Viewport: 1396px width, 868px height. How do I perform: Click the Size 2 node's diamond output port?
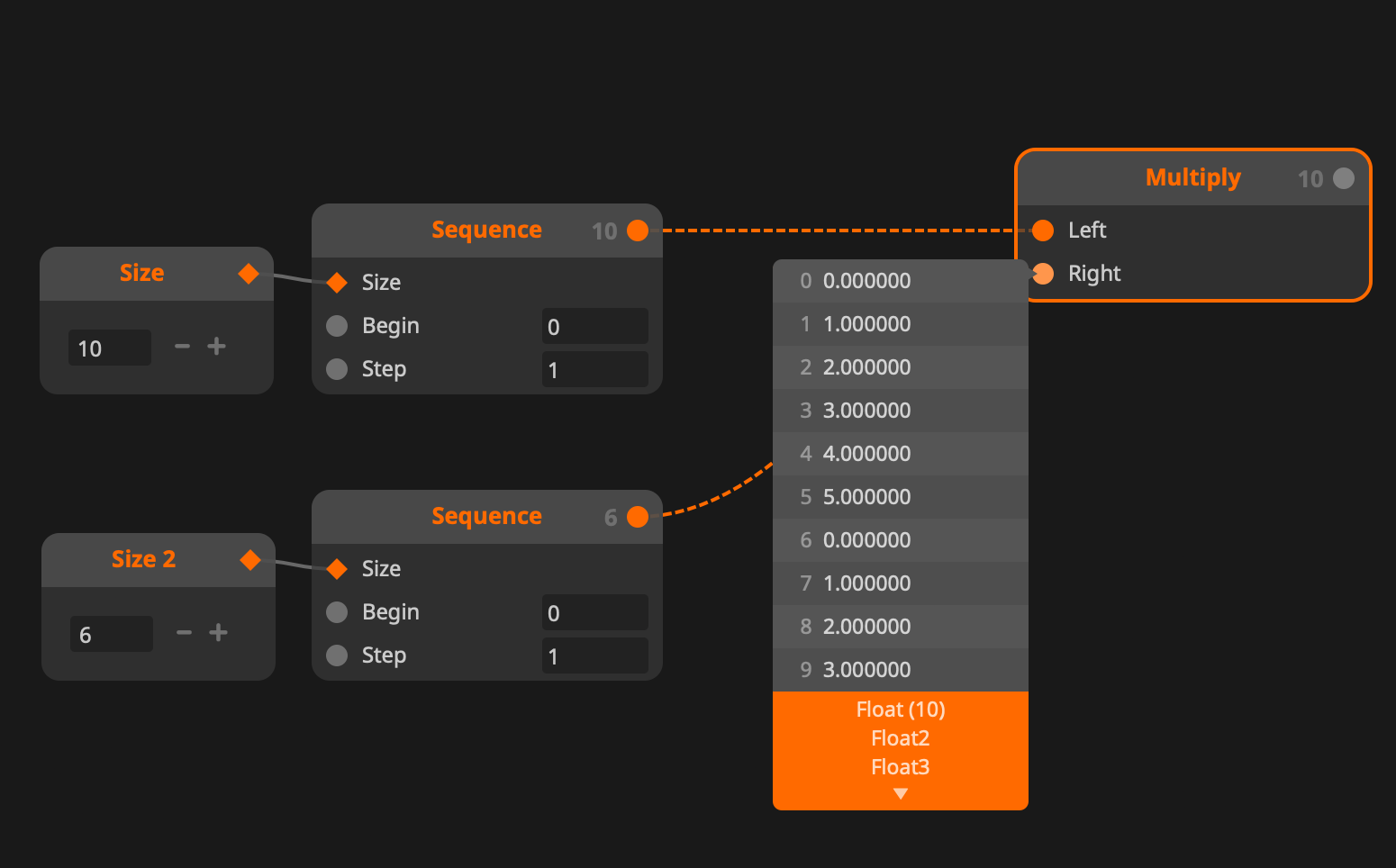pyautogui.click(x=250, y=560)
